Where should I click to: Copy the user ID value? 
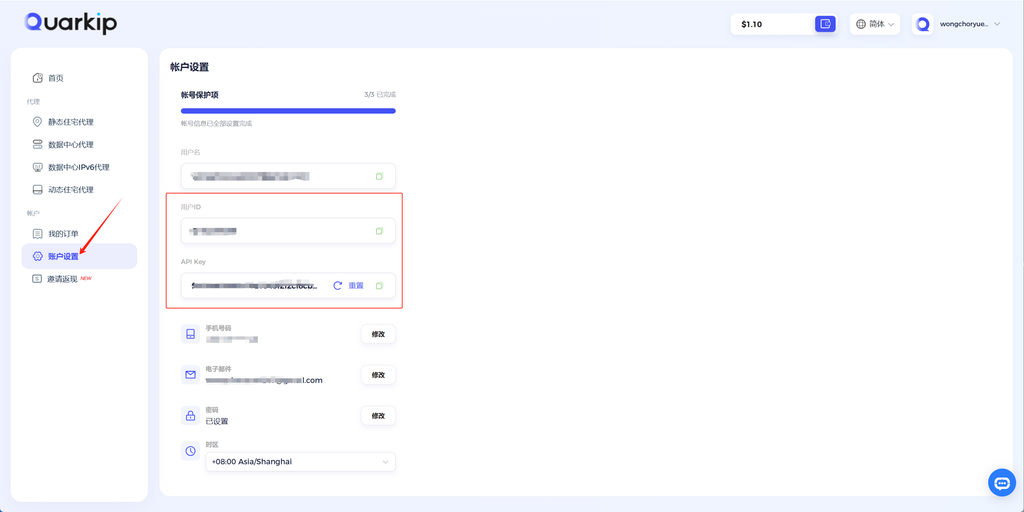click(379, 231)
